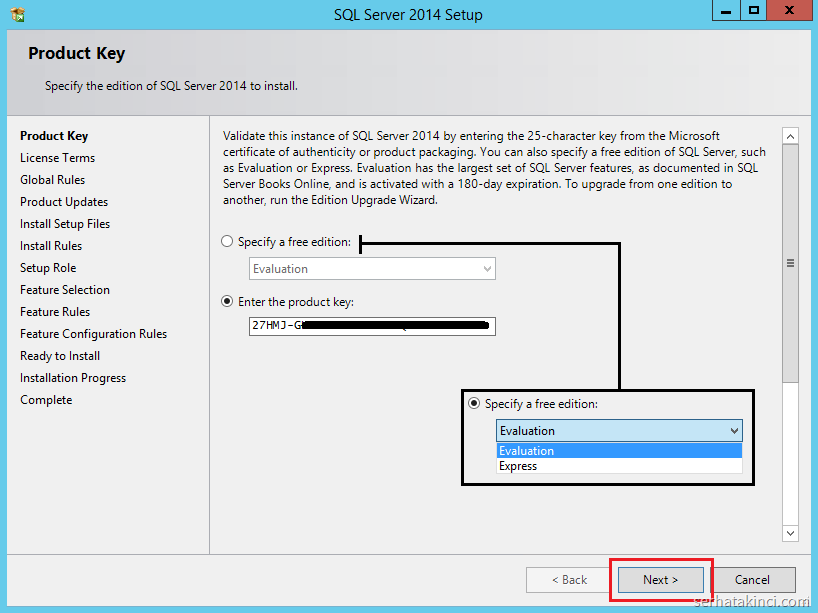Click the Cancel button
The image size is (818, 613).
(x=752, y=579)
